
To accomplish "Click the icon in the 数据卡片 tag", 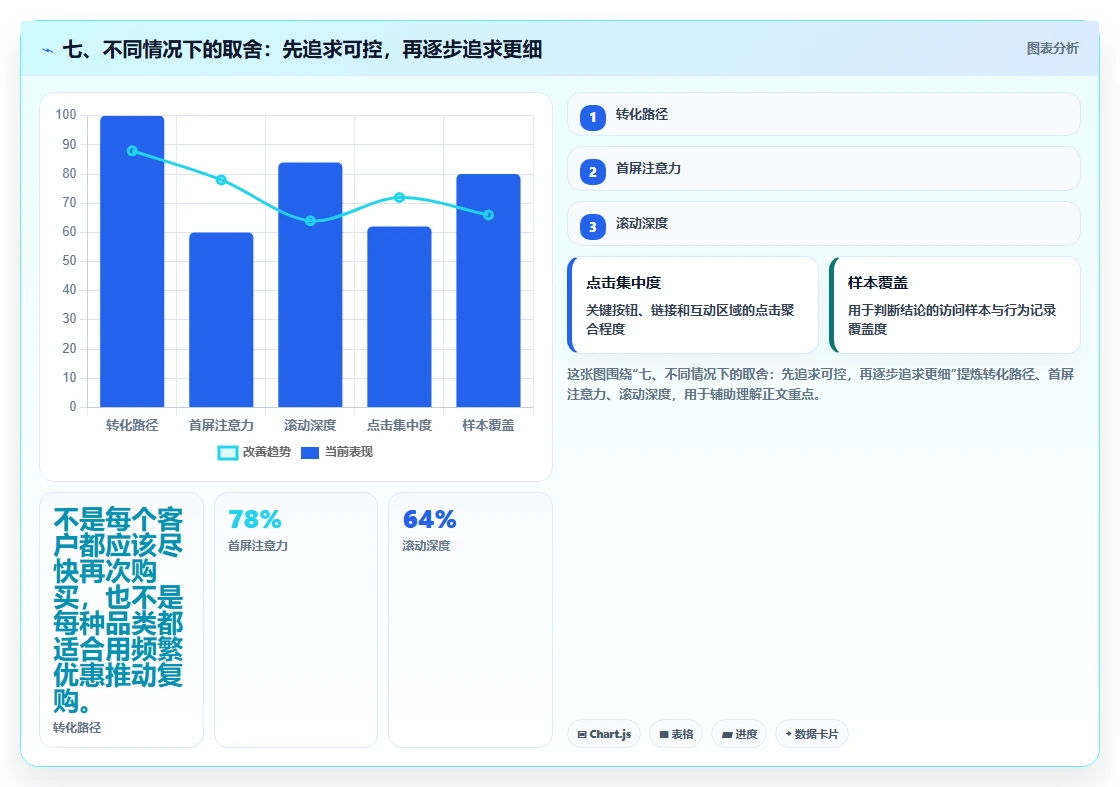I will [789, 733].
